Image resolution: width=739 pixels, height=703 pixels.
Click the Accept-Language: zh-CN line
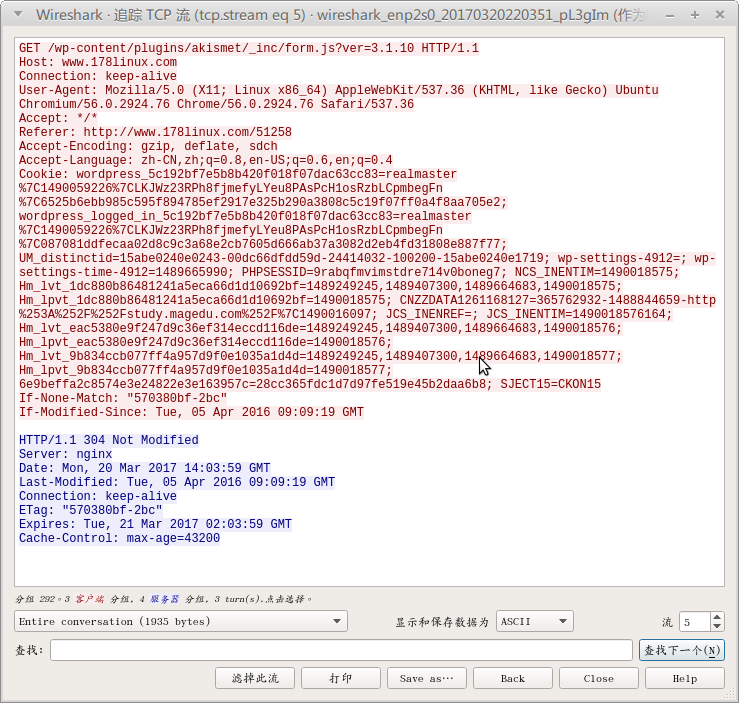[205, 160]
